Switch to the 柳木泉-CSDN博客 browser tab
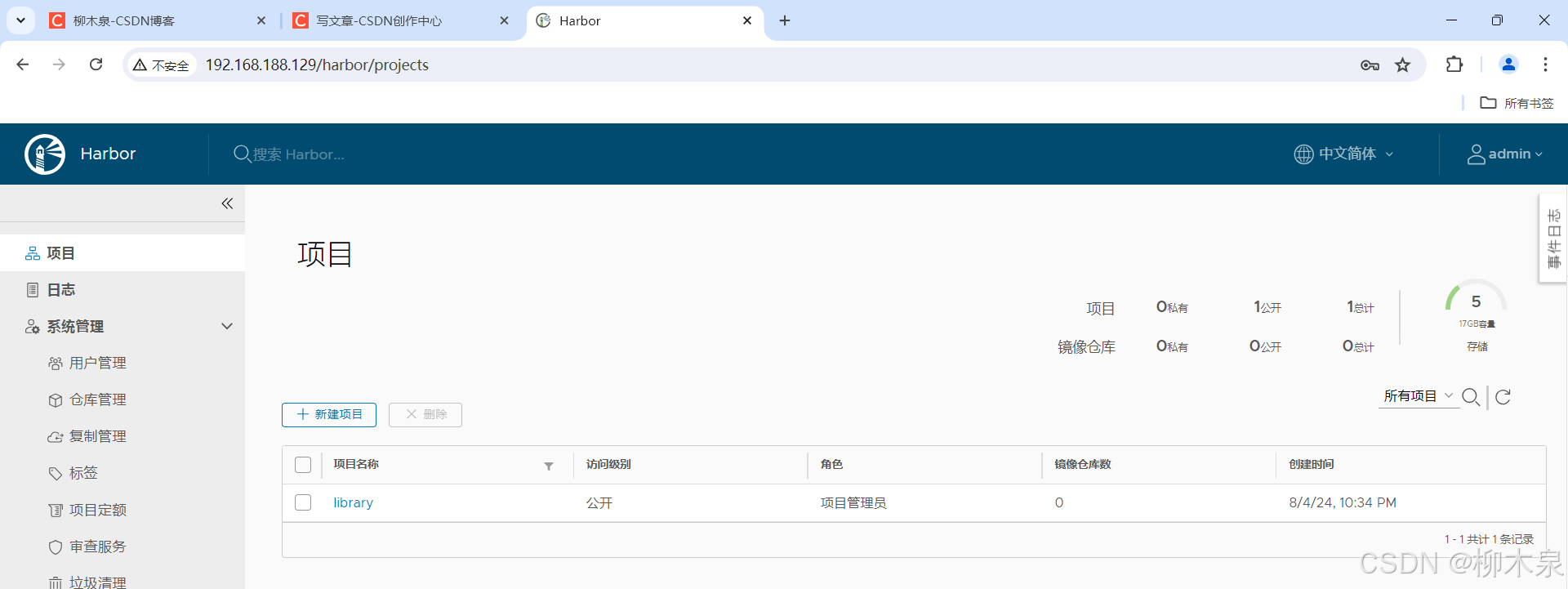This screenshot has height=589, width=1568. 158,20
